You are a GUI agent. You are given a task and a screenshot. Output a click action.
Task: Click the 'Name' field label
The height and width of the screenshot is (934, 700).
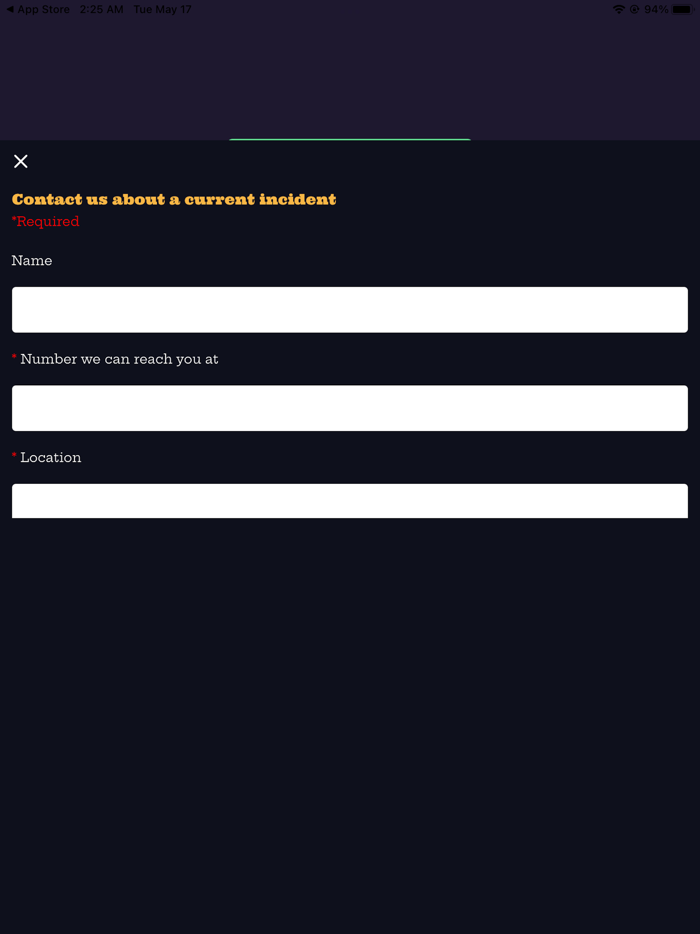coord(32,261)
